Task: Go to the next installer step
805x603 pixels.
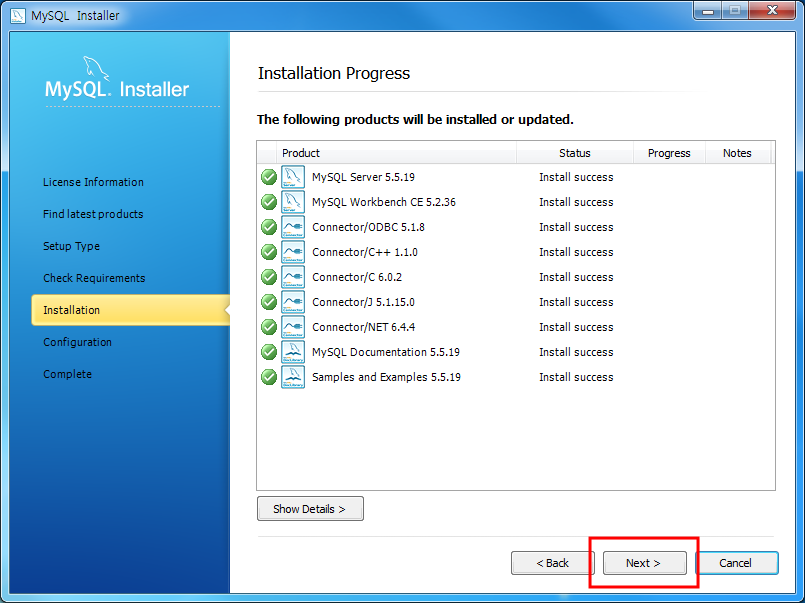Action: pyautogui.click(x=644, y=563)
